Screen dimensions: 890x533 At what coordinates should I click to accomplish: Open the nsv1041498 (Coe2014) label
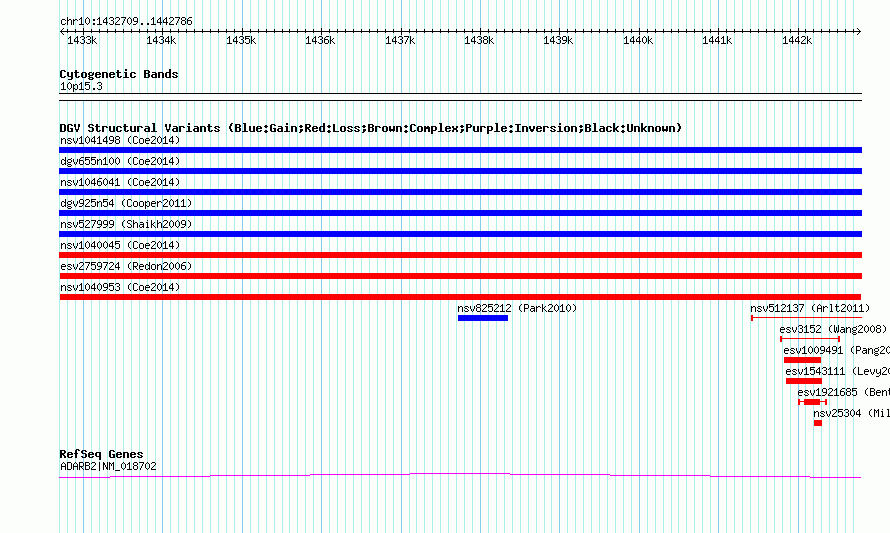pyautogui.click(x=120, y=140)
